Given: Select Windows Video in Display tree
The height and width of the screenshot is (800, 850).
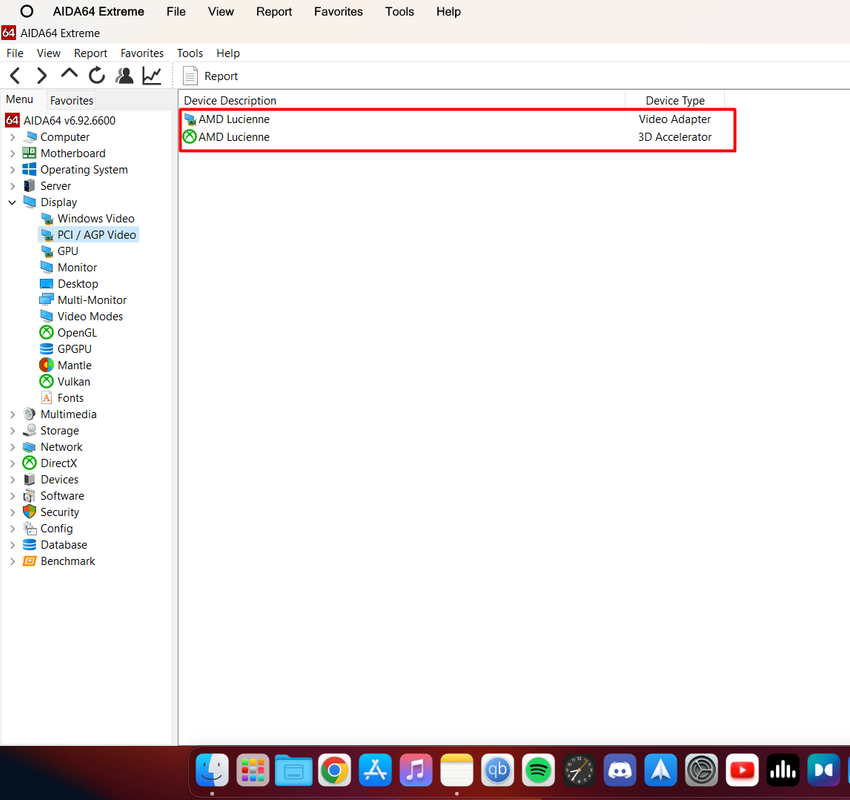Looking at the screenshot, I should pos(96,218).
